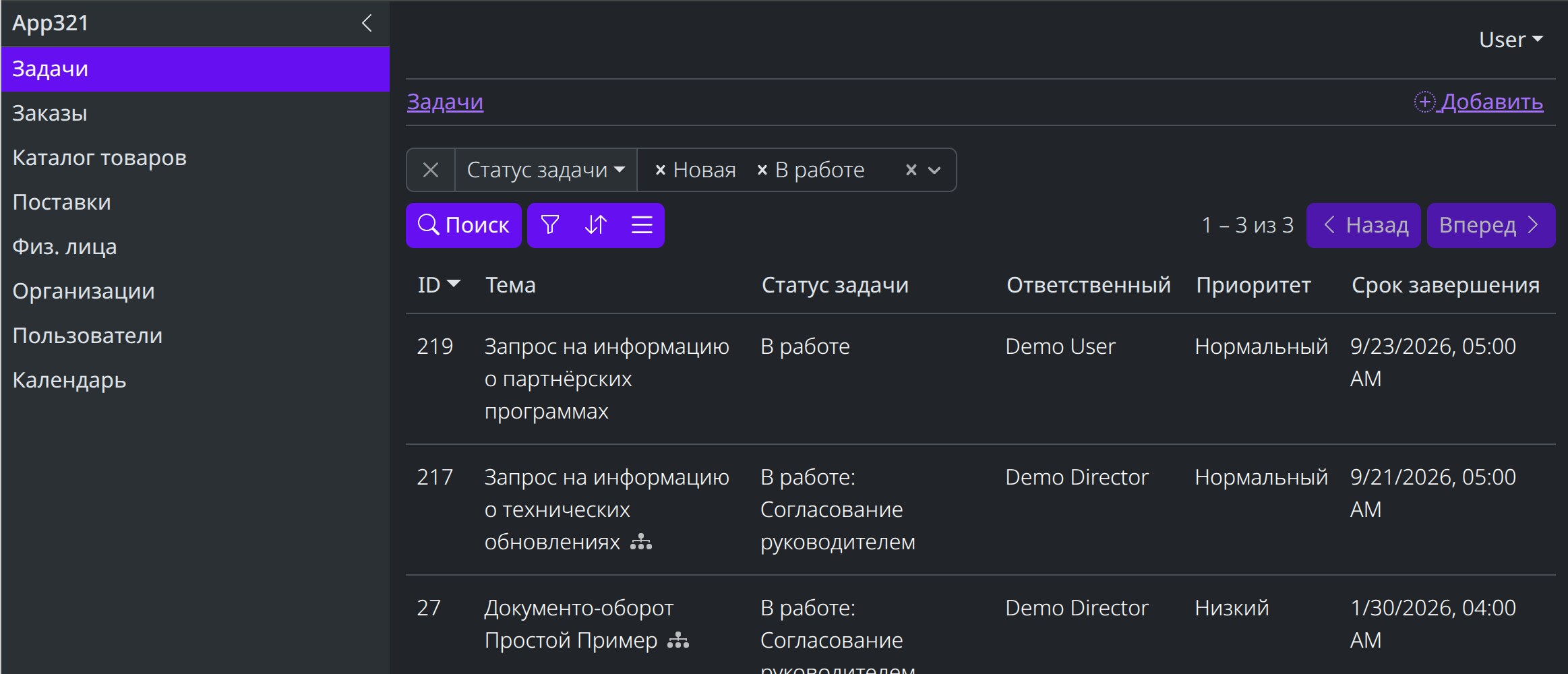Click the Срок завершения column header
Image resolution: width=1568 pixels, height=674 pixels.
[x=1445, y=285]
